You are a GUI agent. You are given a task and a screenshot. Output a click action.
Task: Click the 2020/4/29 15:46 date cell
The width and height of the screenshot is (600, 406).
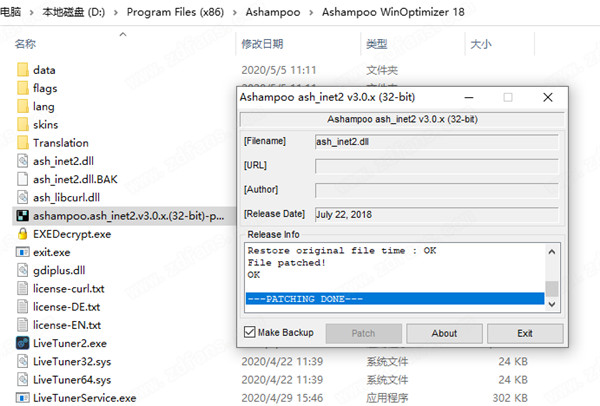282,398
